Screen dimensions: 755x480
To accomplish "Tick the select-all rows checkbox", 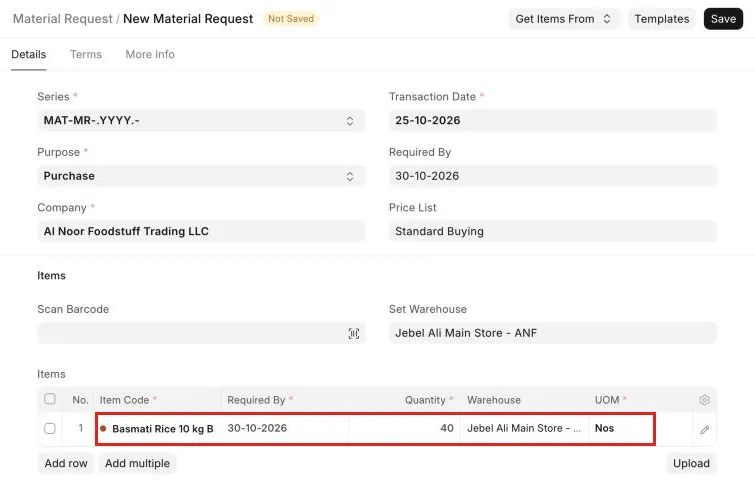I will tap(50, 399).
